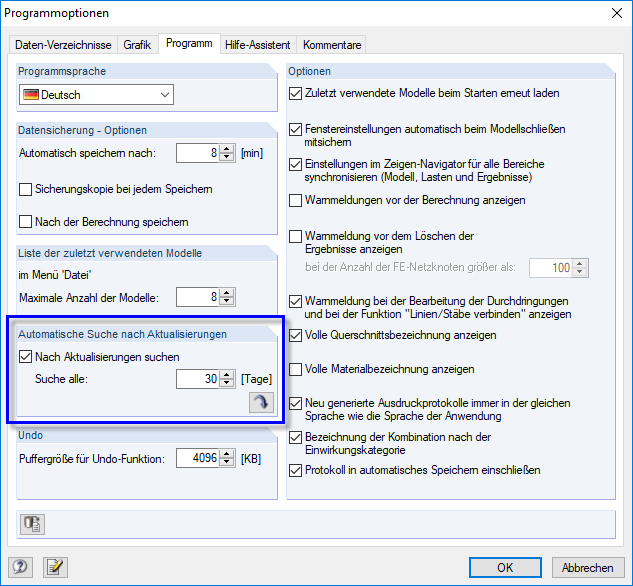
Task: Open the Programmsprache Deutsch dropdown
Action: pos(96,95)
